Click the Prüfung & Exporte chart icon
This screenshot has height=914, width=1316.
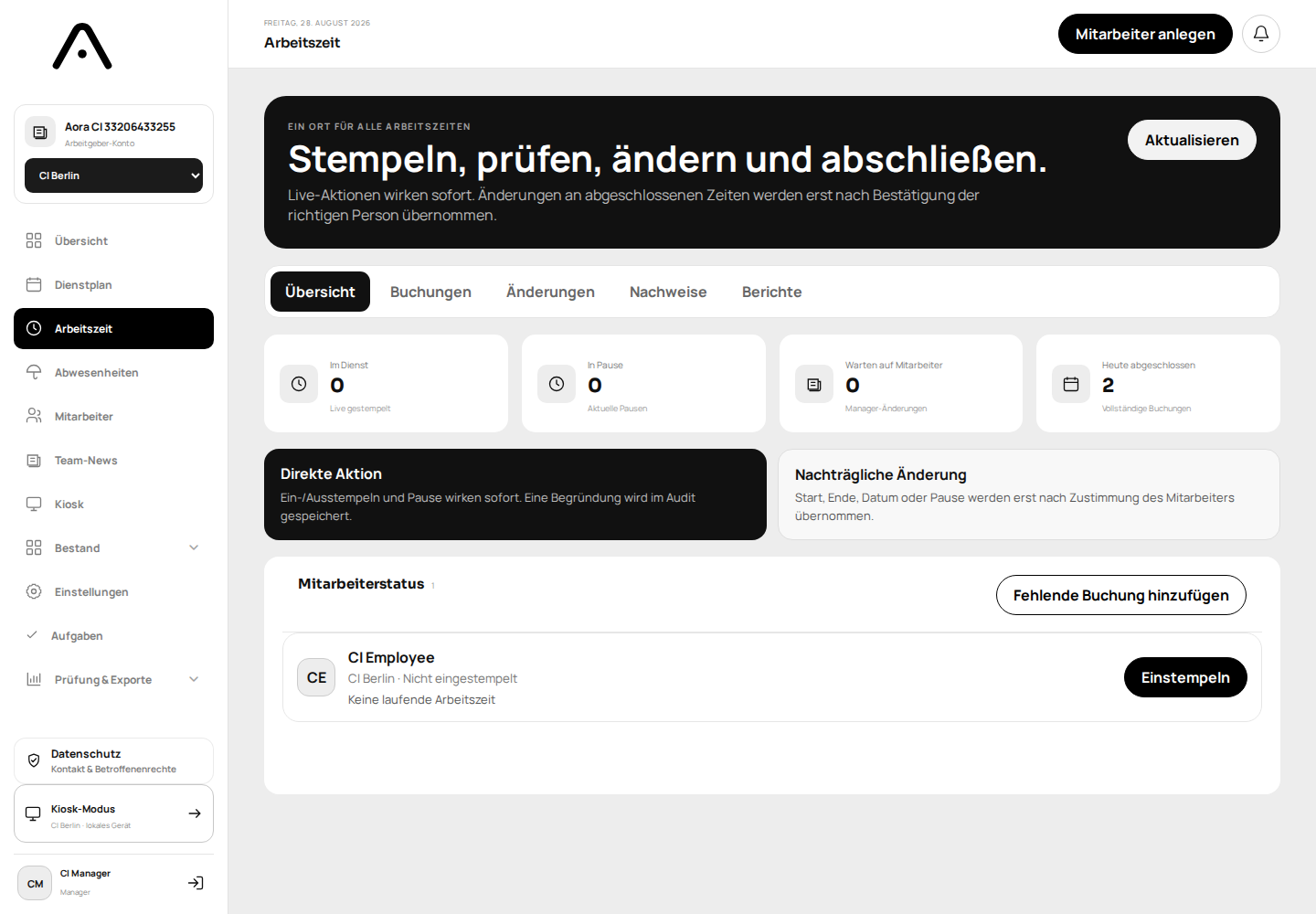click(34, 679)
